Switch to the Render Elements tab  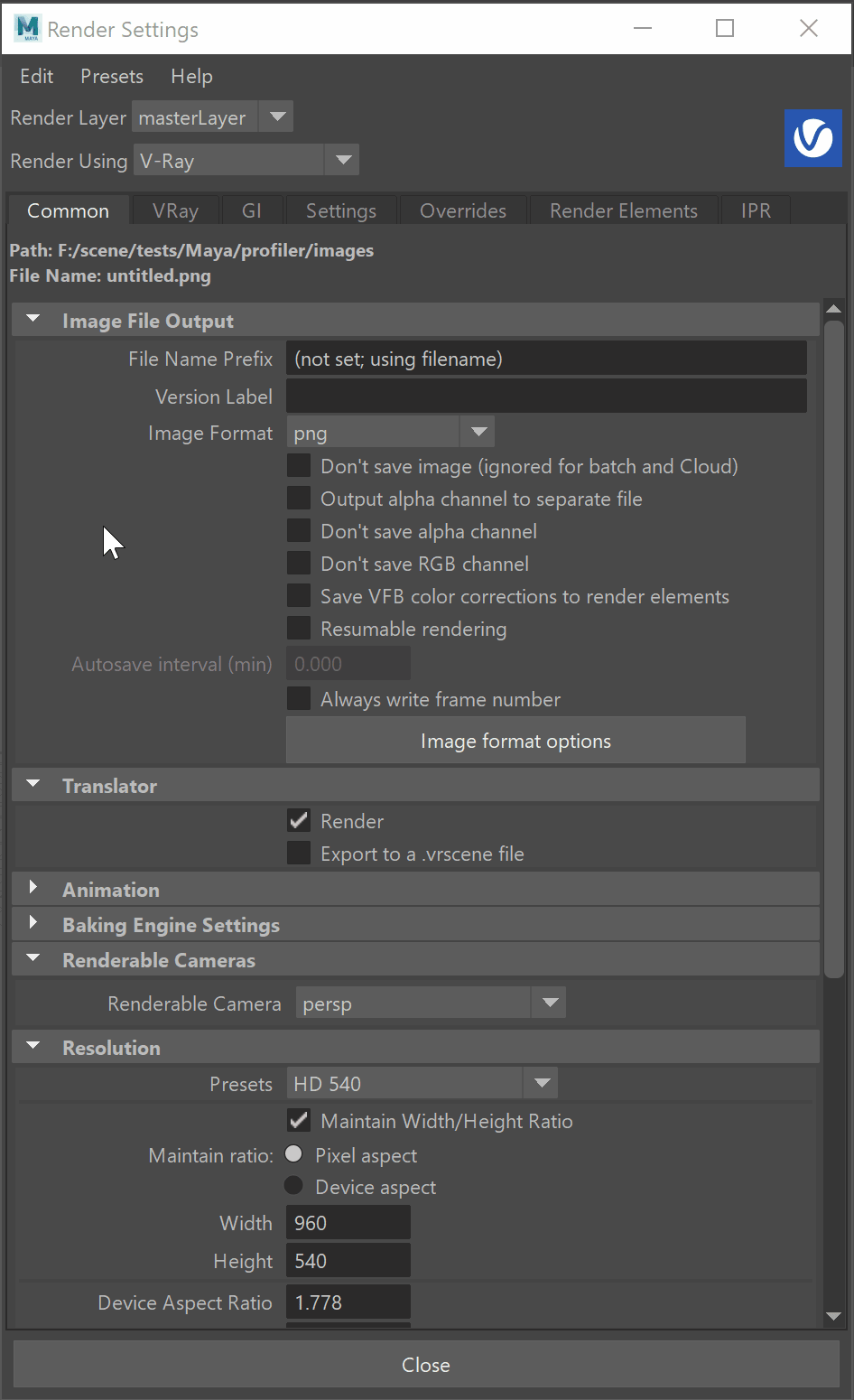tap(623, 210)
